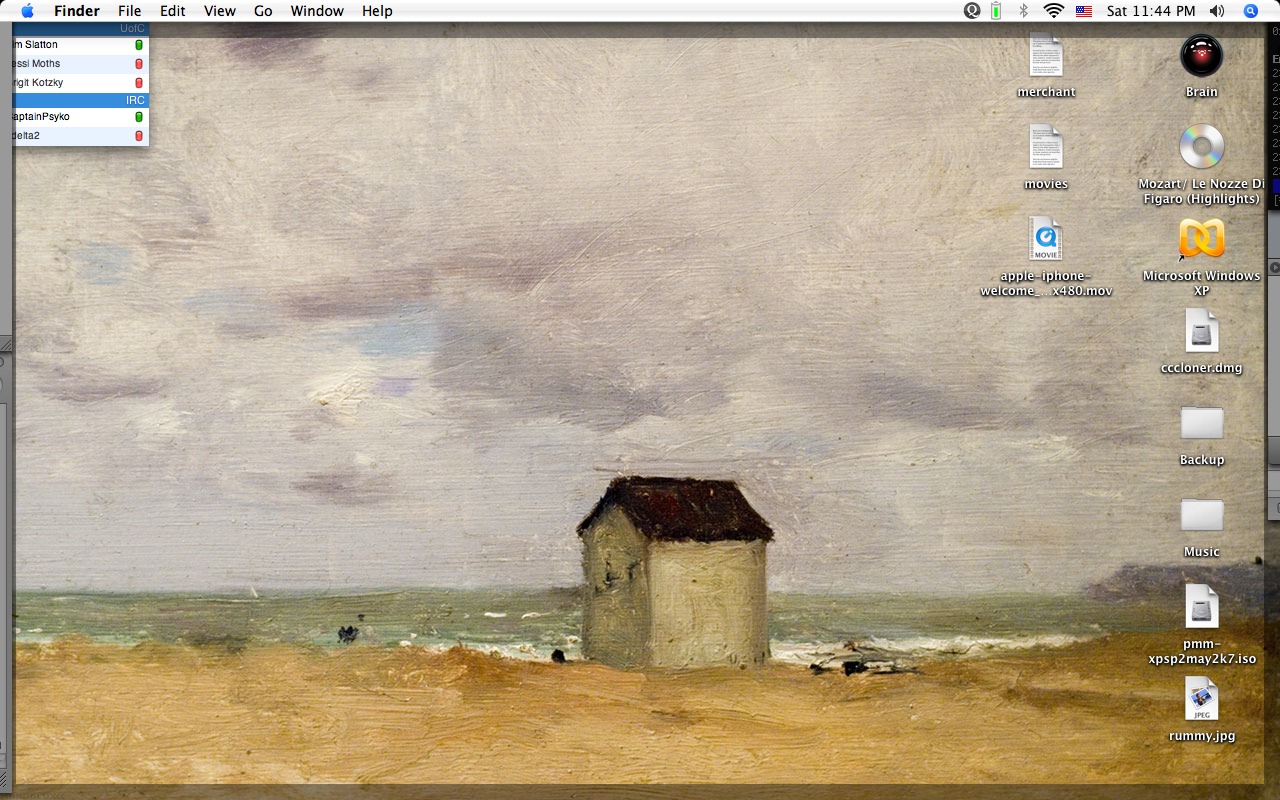Select the Moths contact row
This screenshot has height=800, width=1280.
coord(81,64)
